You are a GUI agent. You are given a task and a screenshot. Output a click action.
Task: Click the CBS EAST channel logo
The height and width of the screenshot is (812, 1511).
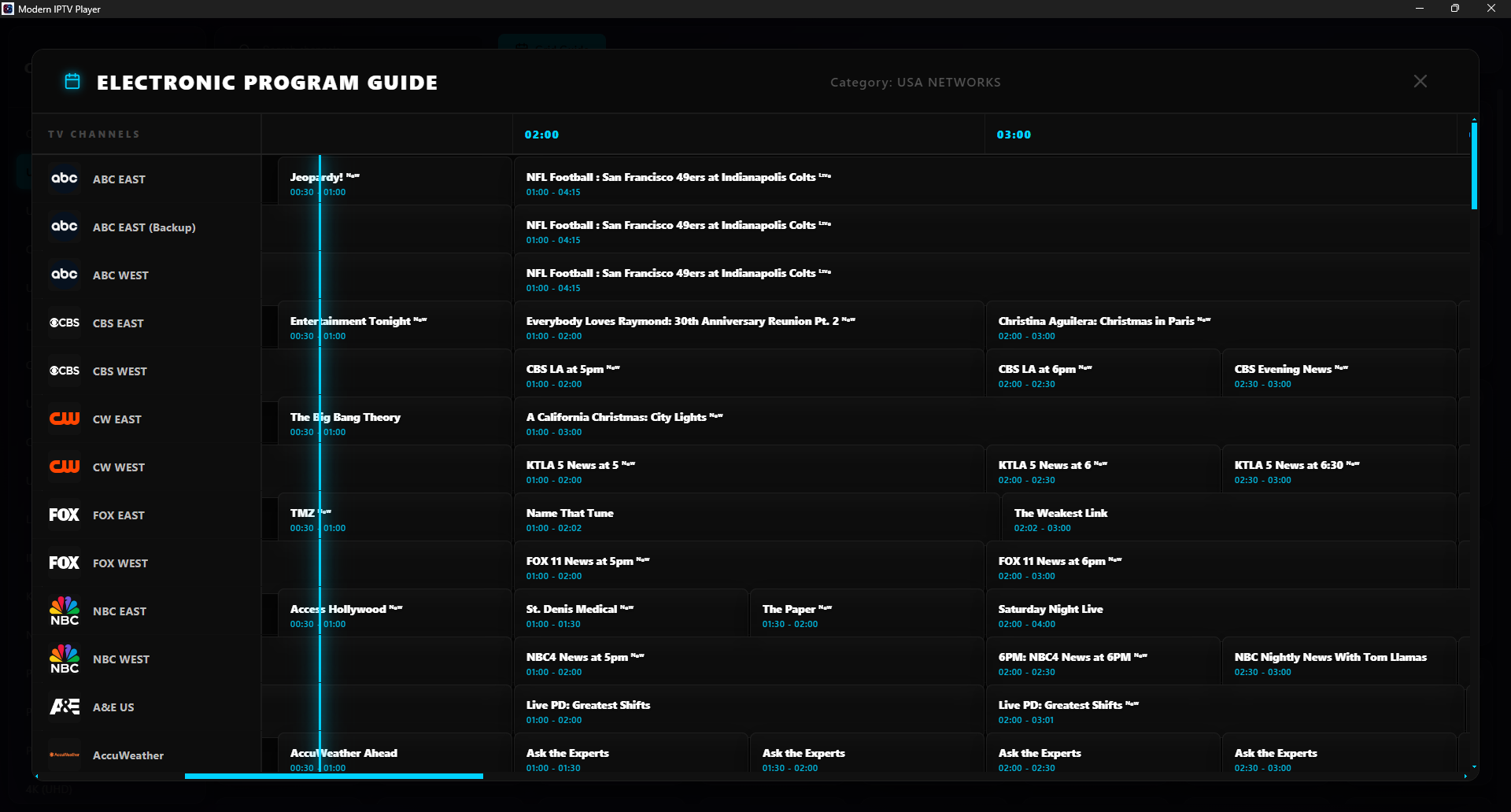pos(64,323)
